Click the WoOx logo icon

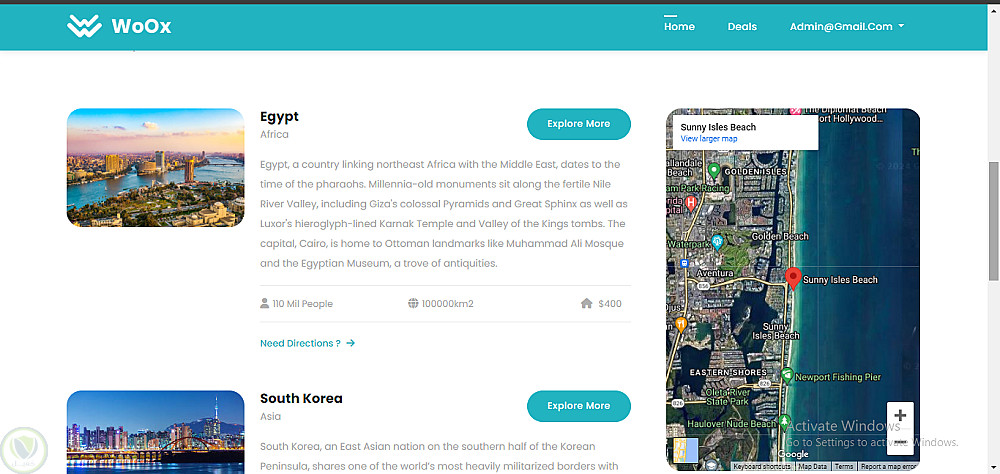pyautogui.click(x=84, y=27)
